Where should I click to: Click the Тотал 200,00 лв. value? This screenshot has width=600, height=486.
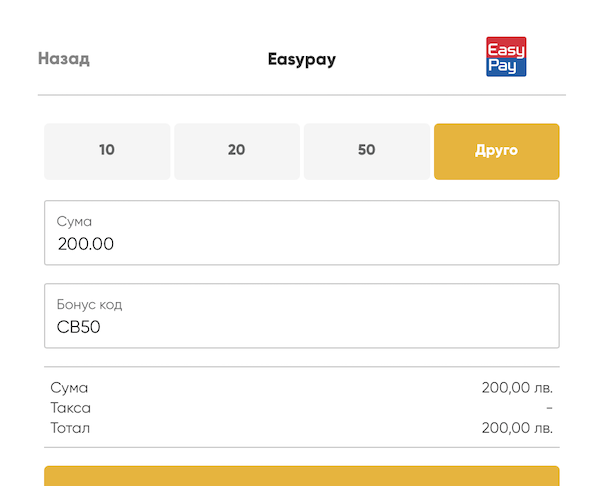[517, 428]
